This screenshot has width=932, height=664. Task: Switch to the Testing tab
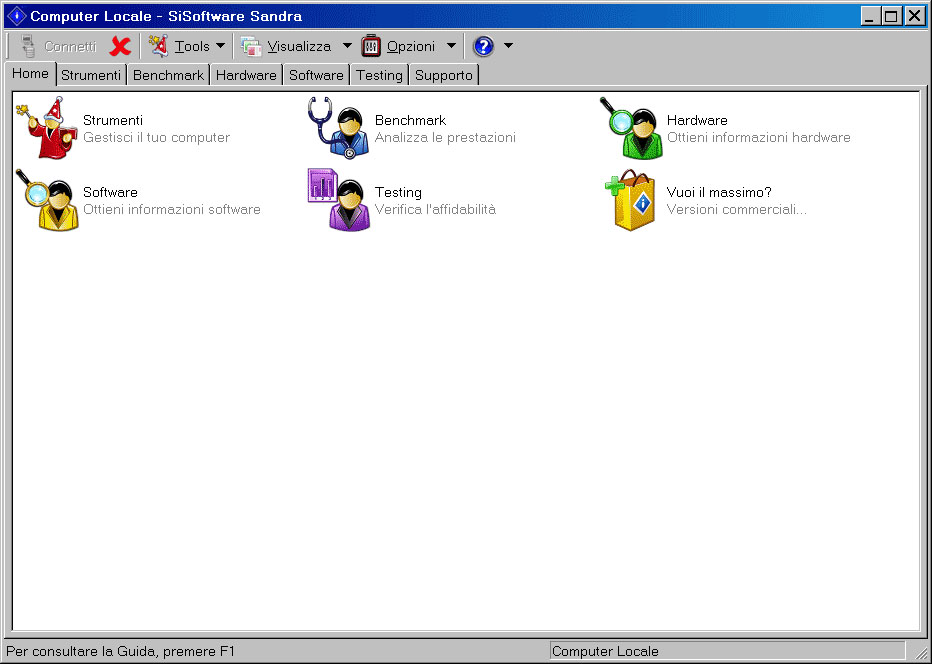(x=379, y=74)
